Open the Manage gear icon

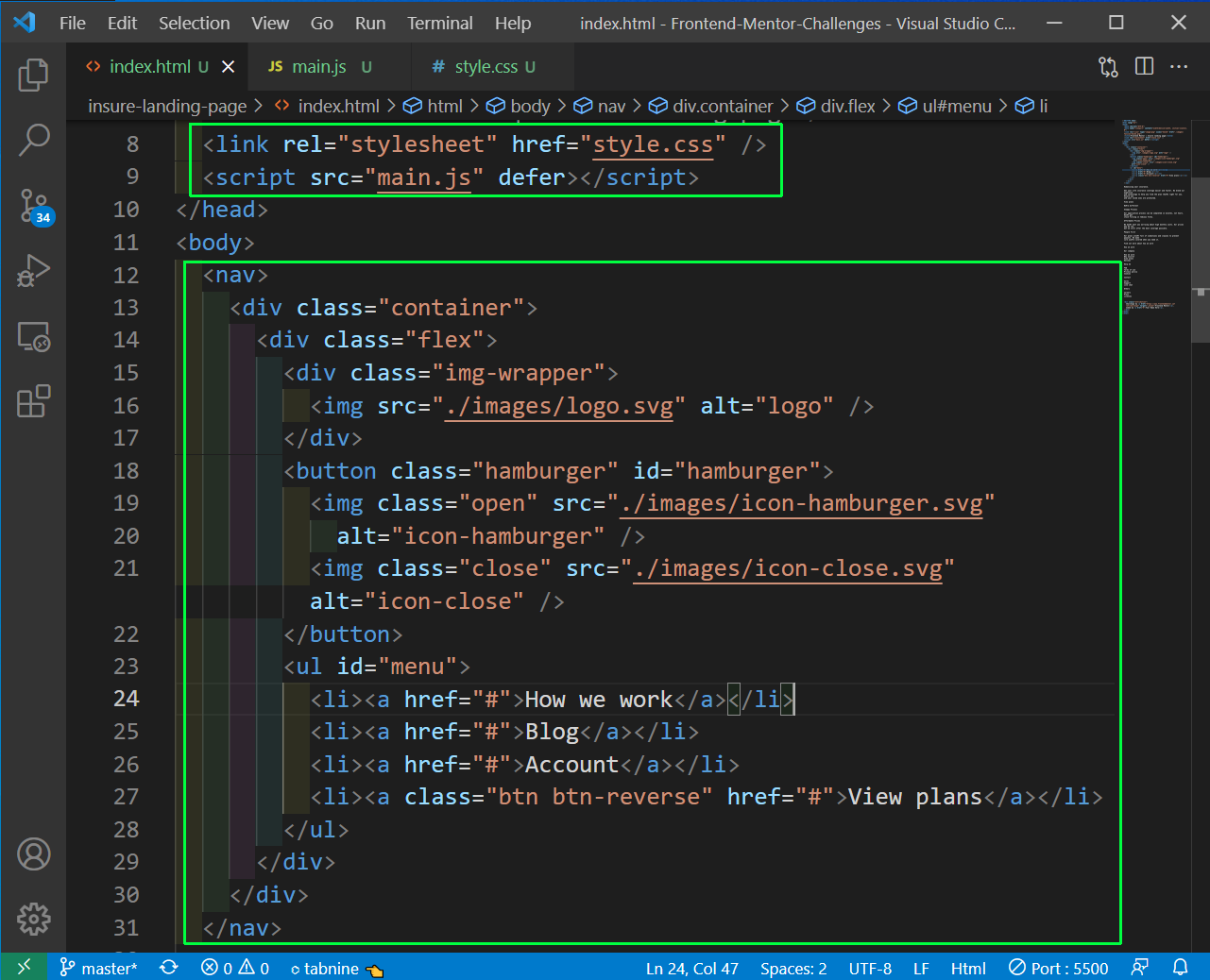(x=33, y=919)
